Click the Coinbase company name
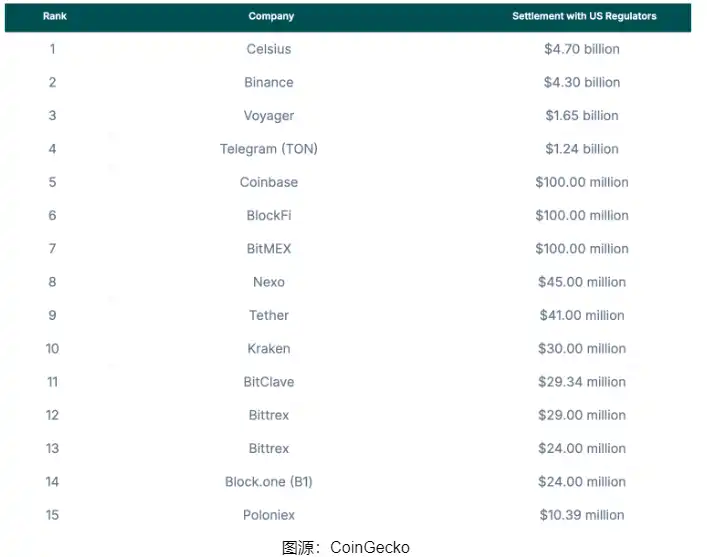The image size is (707, 557). pyautogui.click(x=269, y=182)
